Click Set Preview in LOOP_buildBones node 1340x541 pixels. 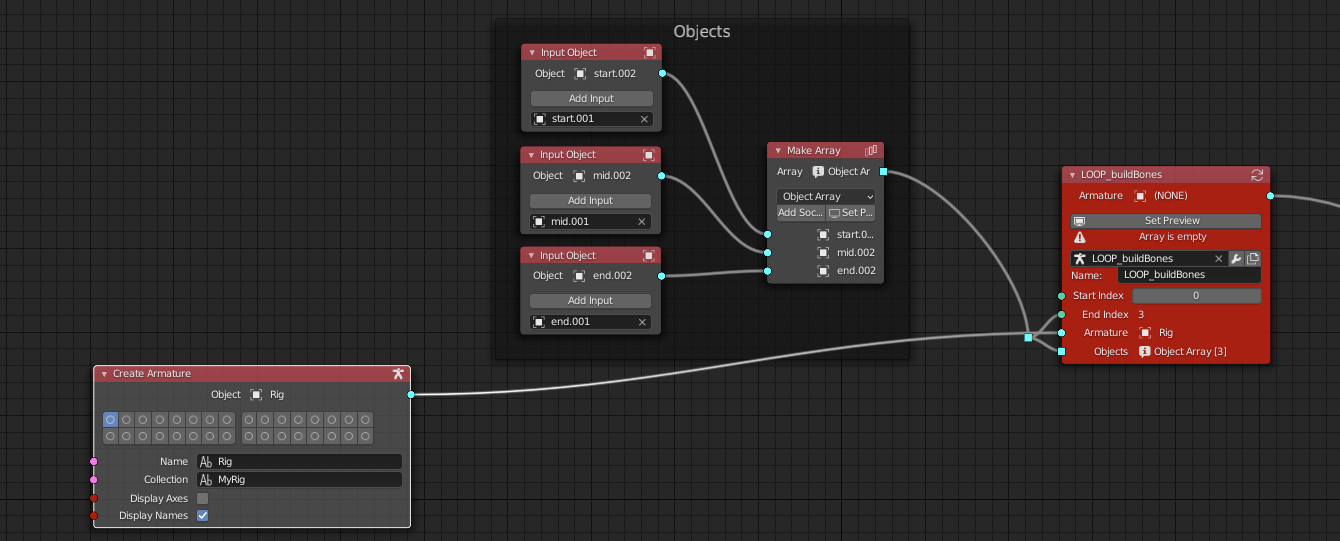point(1166,221)
